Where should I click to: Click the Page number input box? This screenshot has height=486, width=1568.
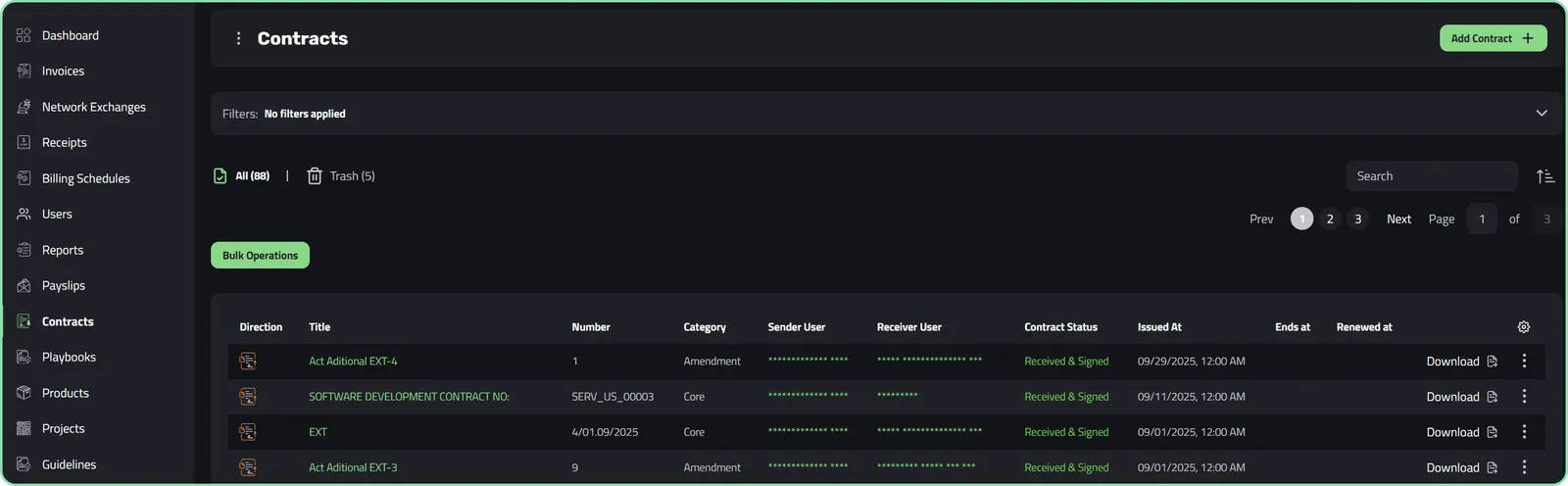click(x=1482, y=219)
